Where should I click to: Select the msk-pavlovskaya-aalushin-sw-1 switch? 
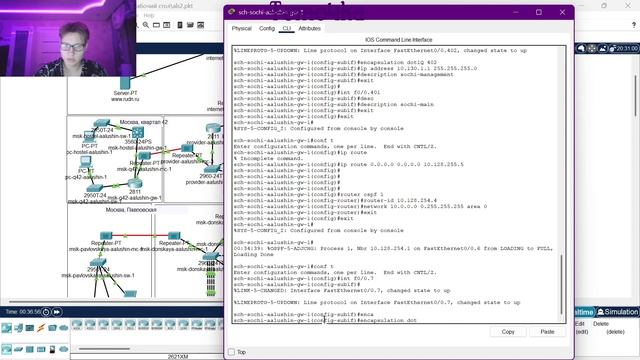click(x=98, y=262)
